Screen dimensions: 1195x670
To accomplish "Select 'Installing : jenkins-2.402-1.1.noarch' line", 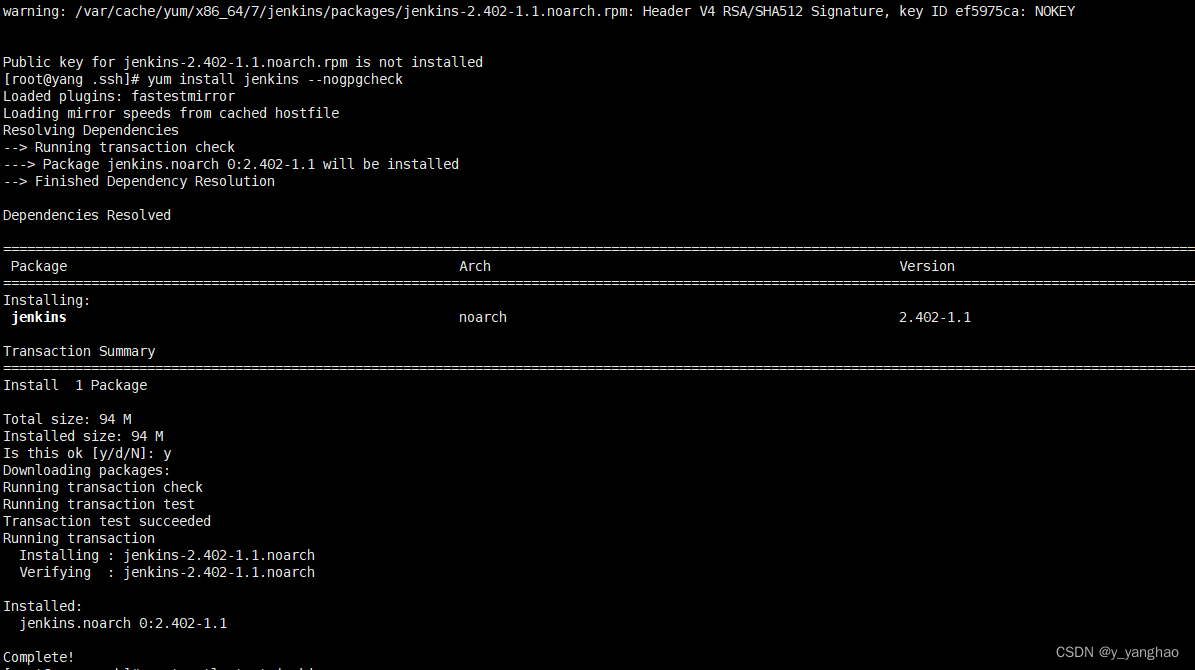I will [x=167, y=556].
